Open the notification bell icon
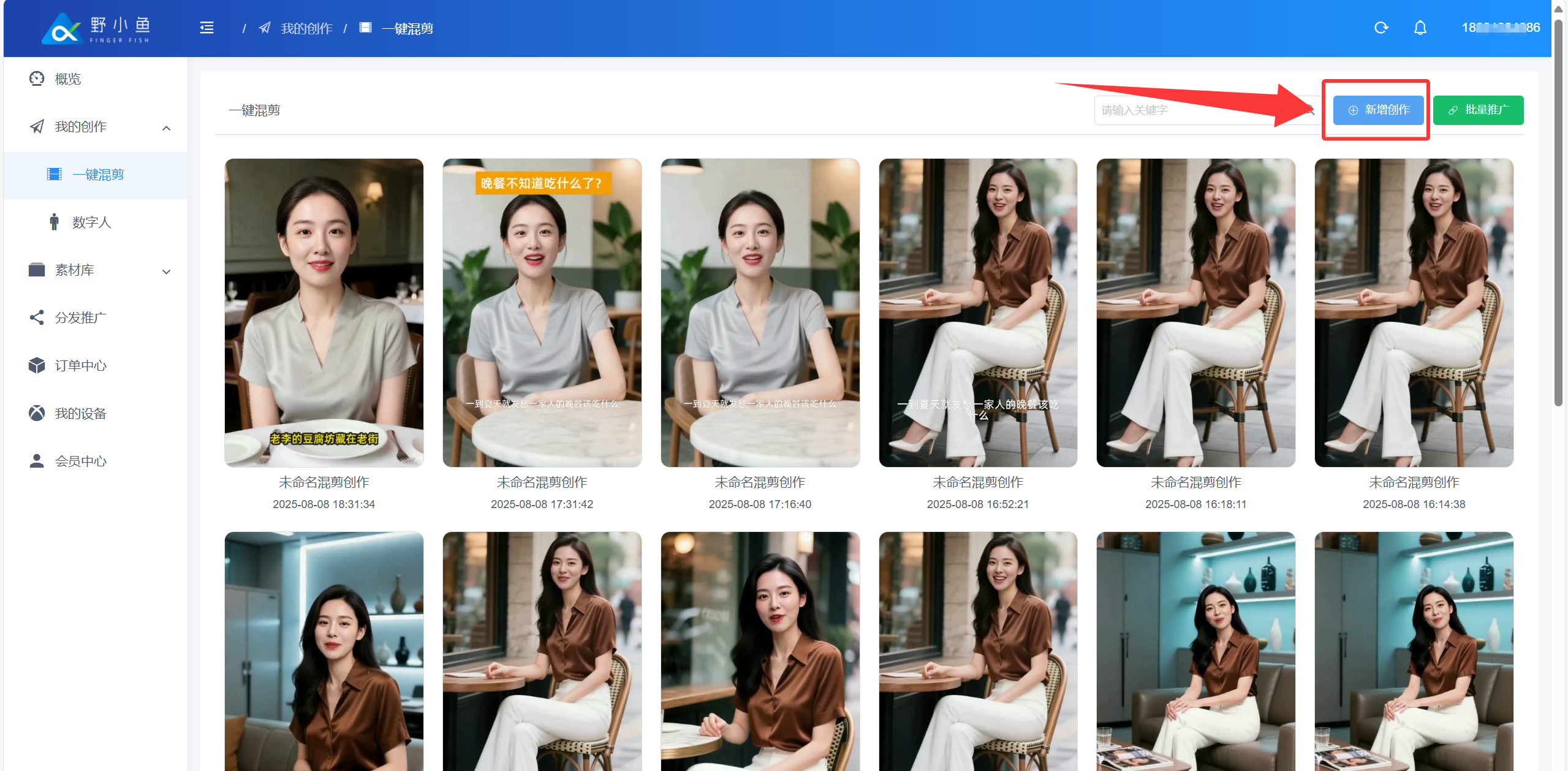1568x771 pixels. 1420,28
